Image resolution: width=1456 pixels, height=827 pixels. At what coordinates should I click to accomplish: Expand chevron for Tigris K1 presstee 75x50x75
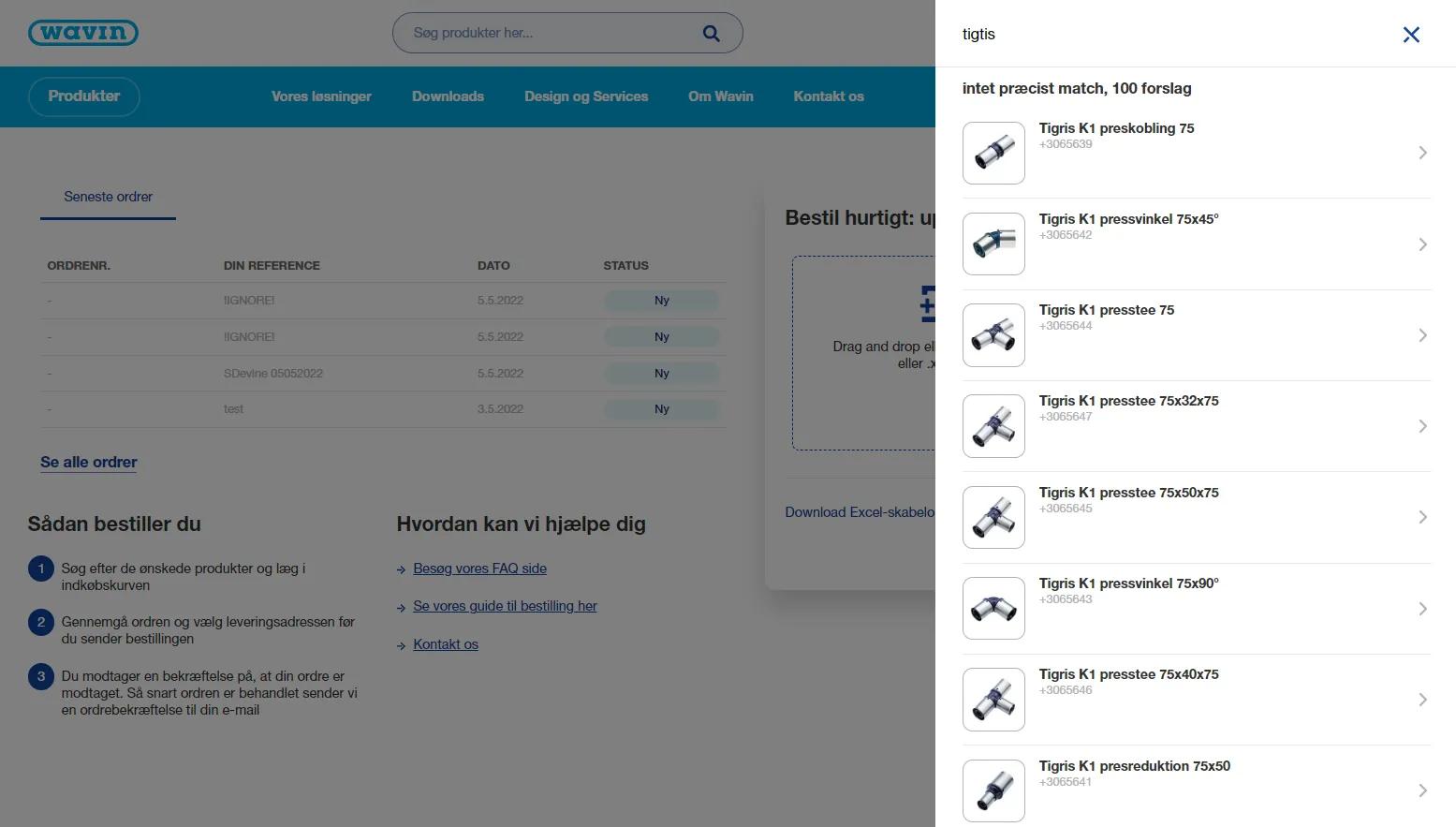pyautogui.click(x=1422, y=517)
